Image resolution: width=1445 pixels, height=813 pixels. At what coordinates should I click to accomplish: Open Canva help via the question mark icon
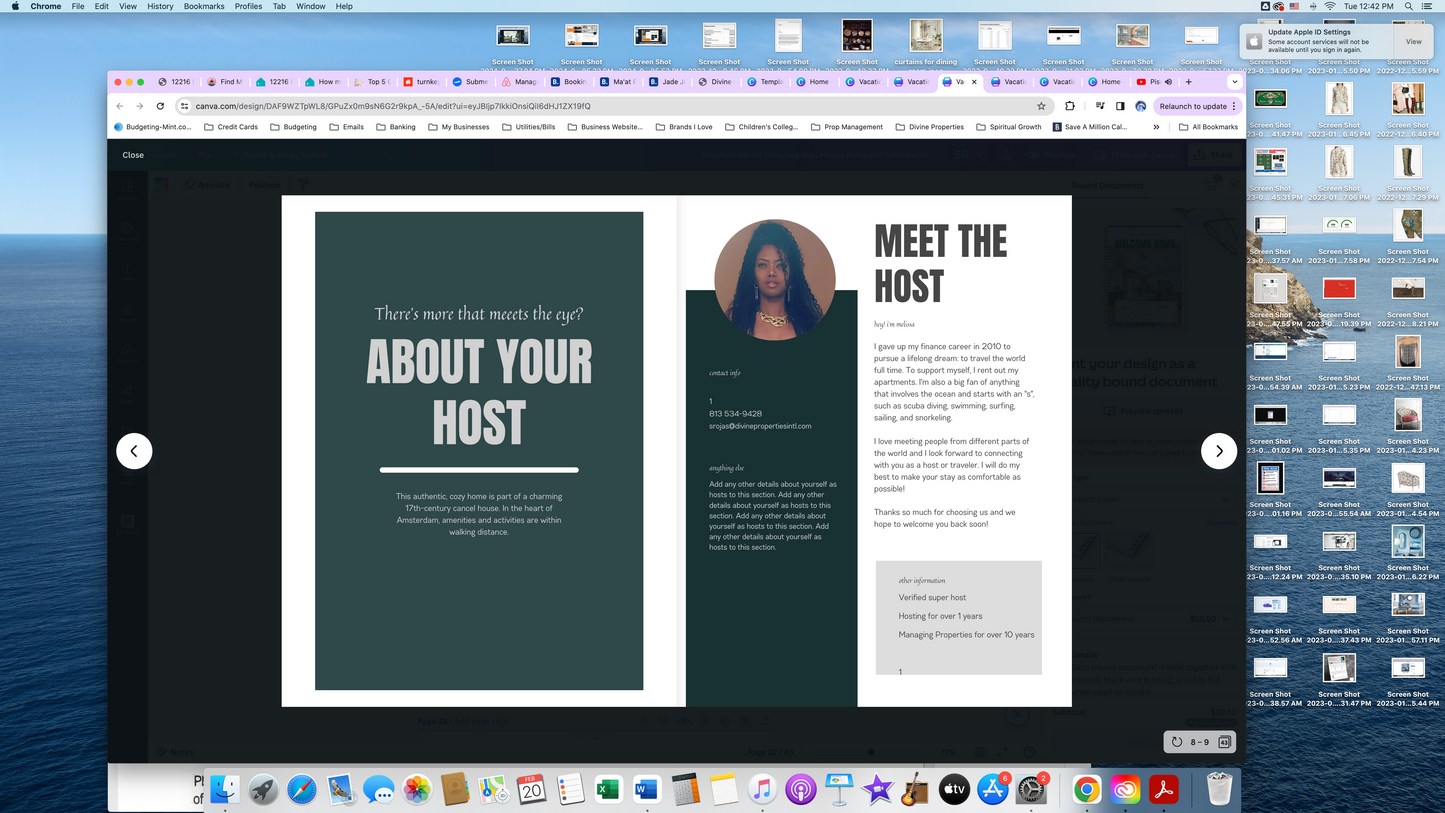tap(1029, 751)
